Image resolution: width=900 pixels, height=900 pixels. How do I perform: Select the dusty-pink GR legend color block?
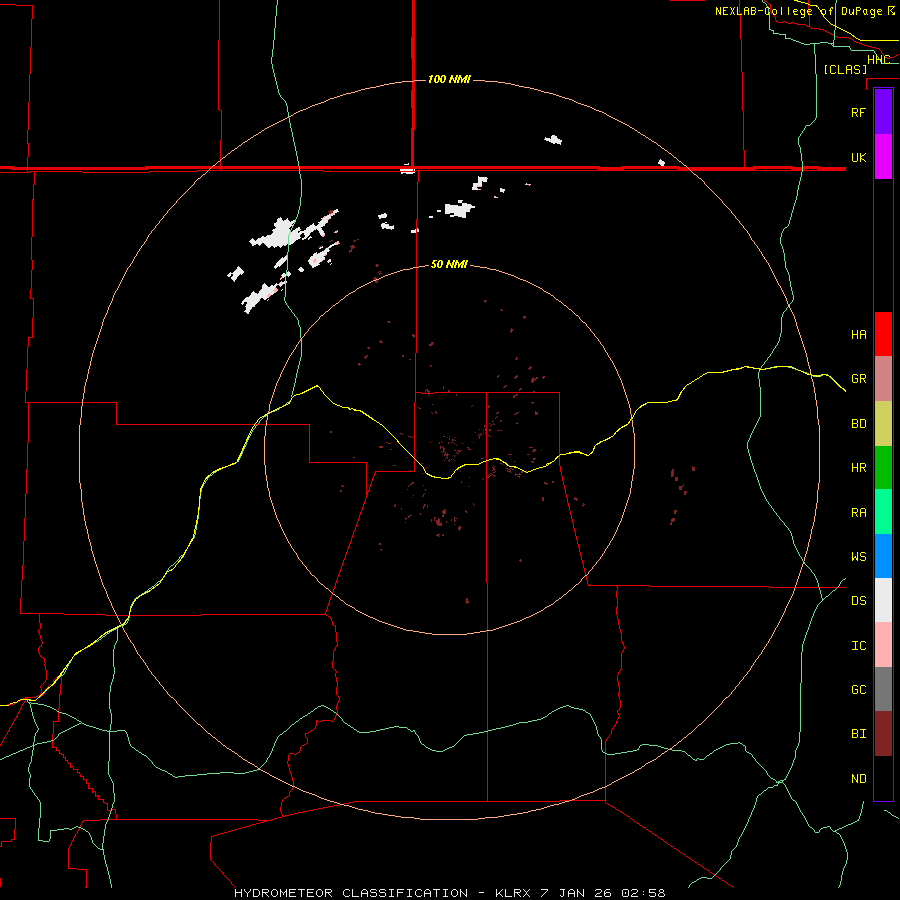[883, 379]
